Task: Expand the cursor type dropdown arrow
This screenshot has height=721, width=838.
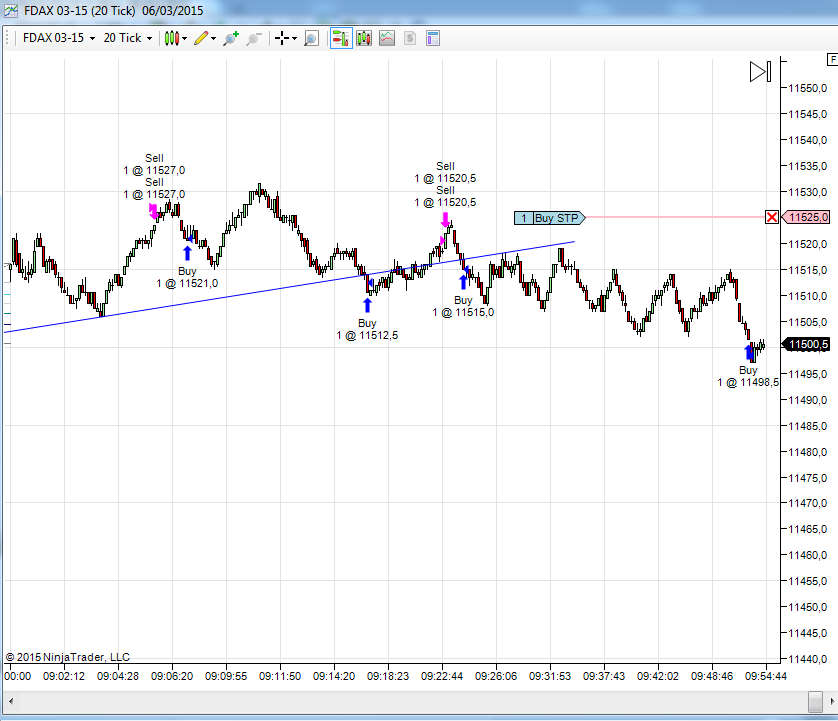Action: [x=294, y=38]
